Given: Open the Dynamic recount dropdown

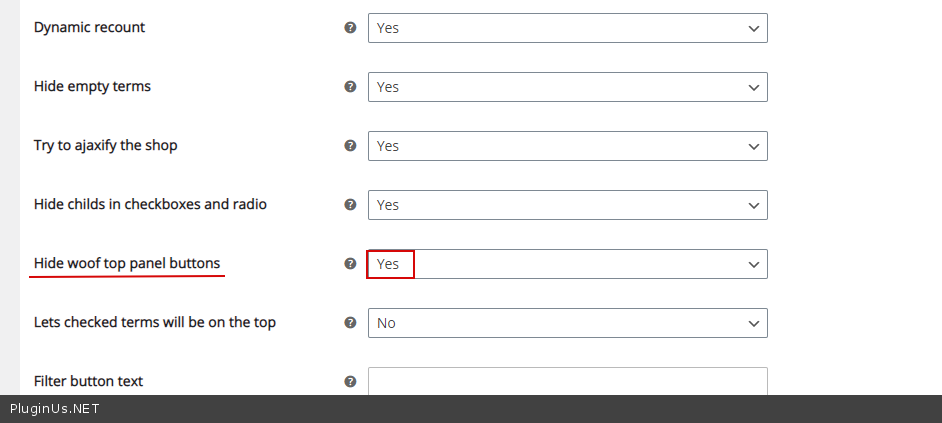Looking at the screenshot, I should [x=567, y=28].
